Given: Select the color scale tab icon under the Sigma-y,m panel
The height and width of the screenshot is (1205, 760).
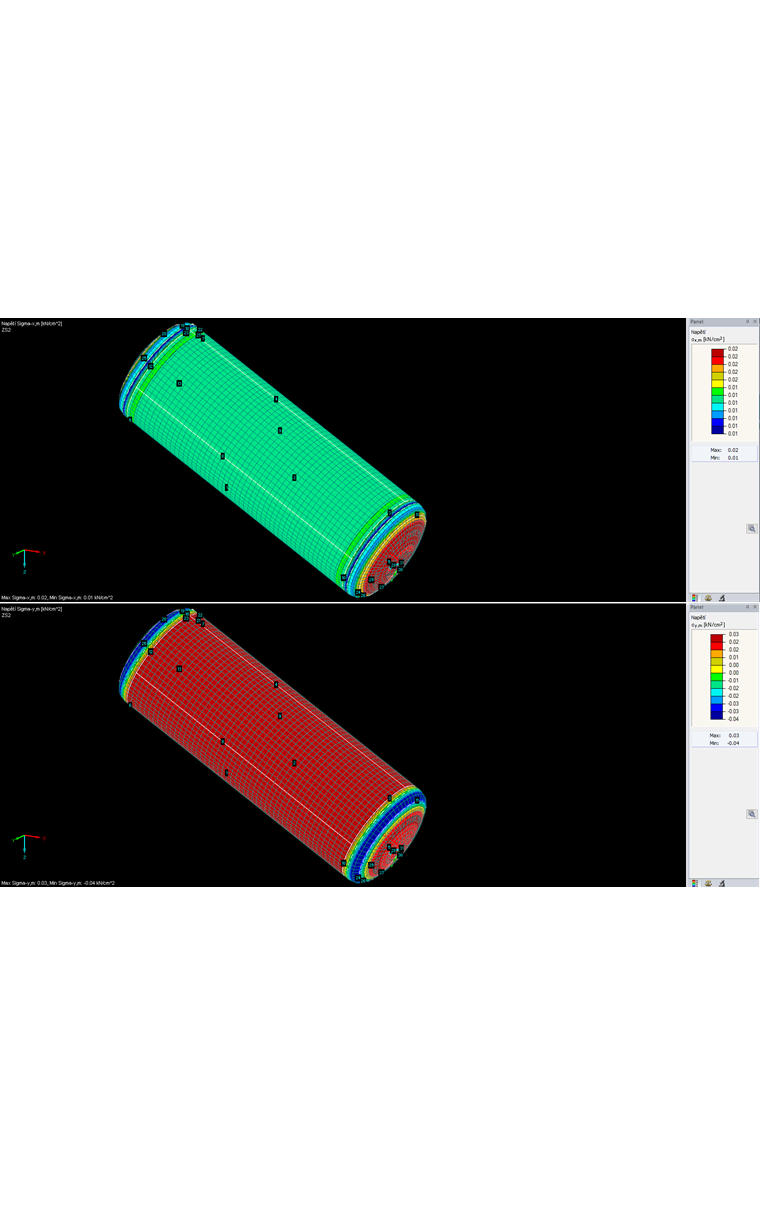Looking at the screenshot, I should 695,883.
